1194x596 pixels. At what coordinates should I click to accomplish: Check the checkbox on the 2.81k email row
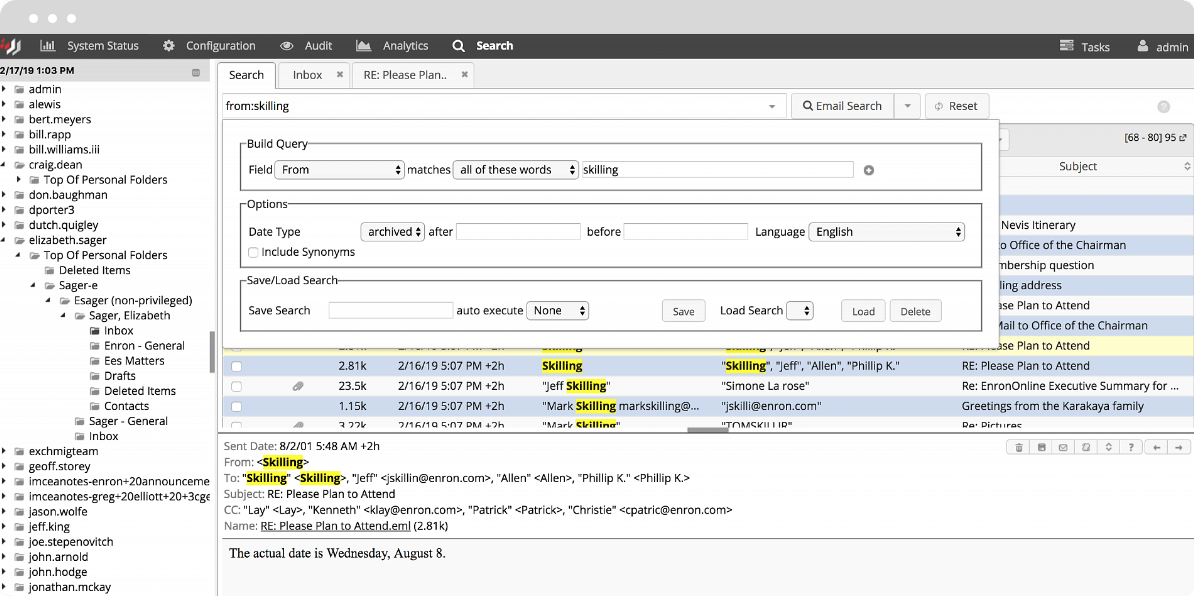click(x=237, y=365)
